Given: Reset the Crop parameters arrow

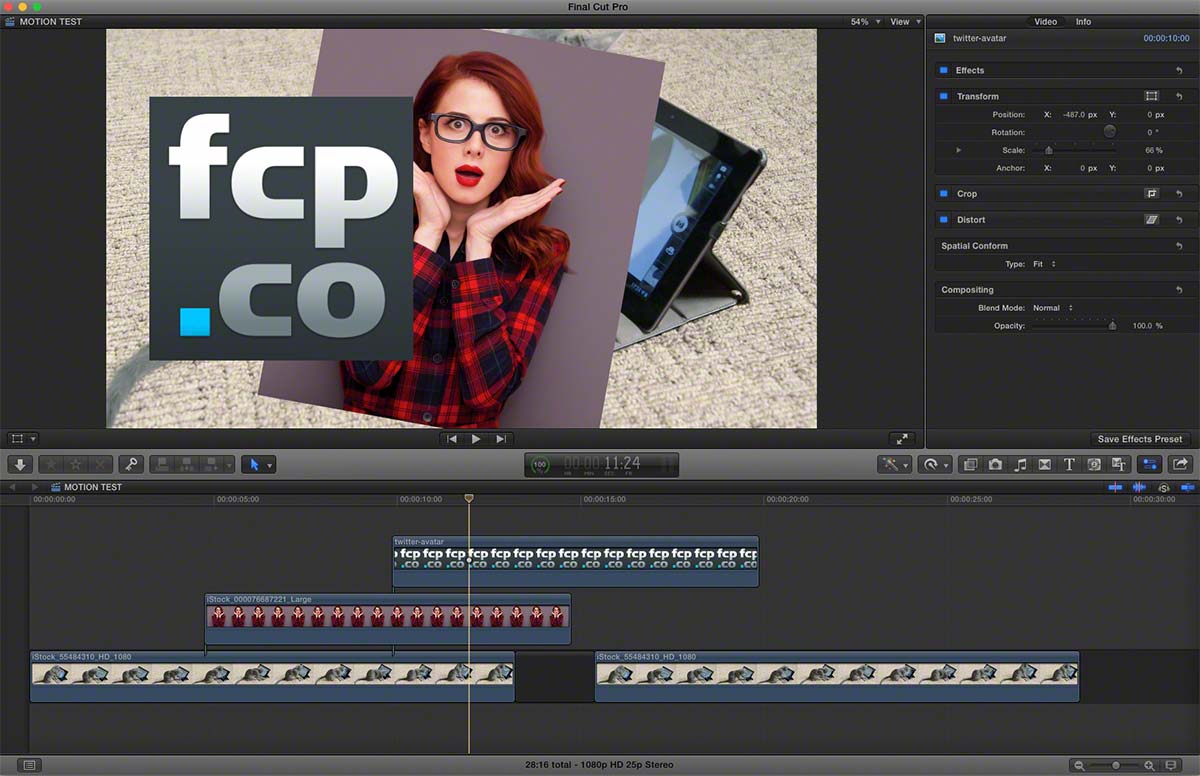Looking at the screenshot, I should click(x=1180, y=194).
